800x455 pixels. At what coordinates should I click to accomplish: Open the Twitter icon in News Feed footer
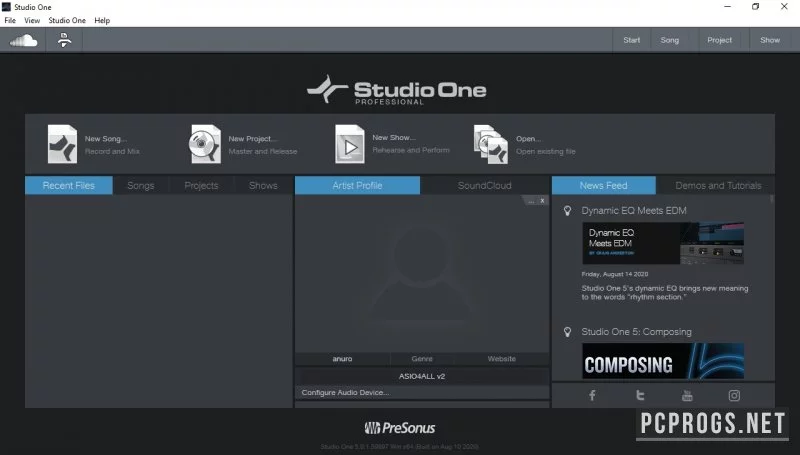point(640,395)
